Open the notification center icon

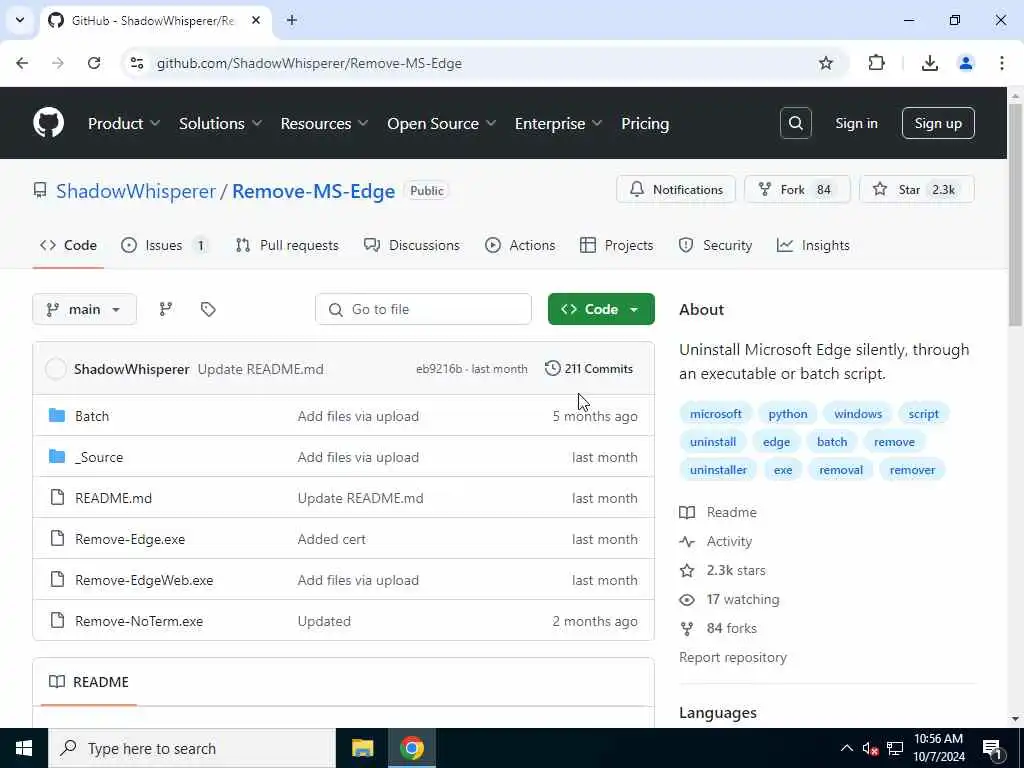pos(992,749)
